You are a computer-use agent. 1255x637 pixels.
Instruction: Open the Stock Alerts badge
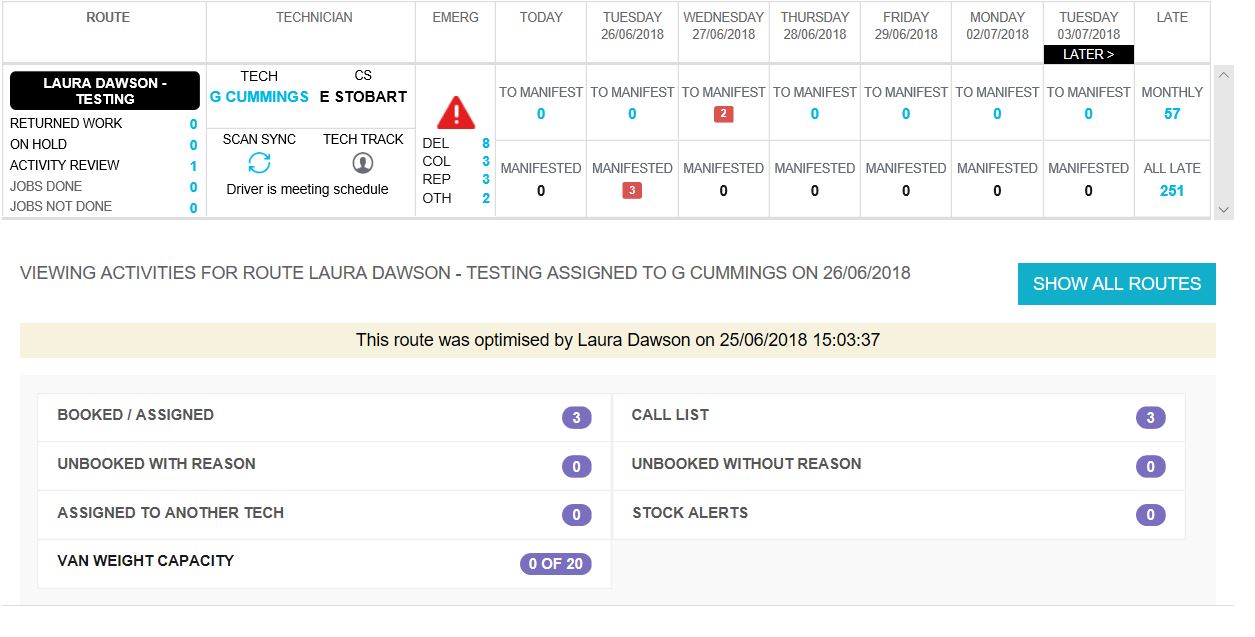pyautogui.click(x=1149, y=514)
